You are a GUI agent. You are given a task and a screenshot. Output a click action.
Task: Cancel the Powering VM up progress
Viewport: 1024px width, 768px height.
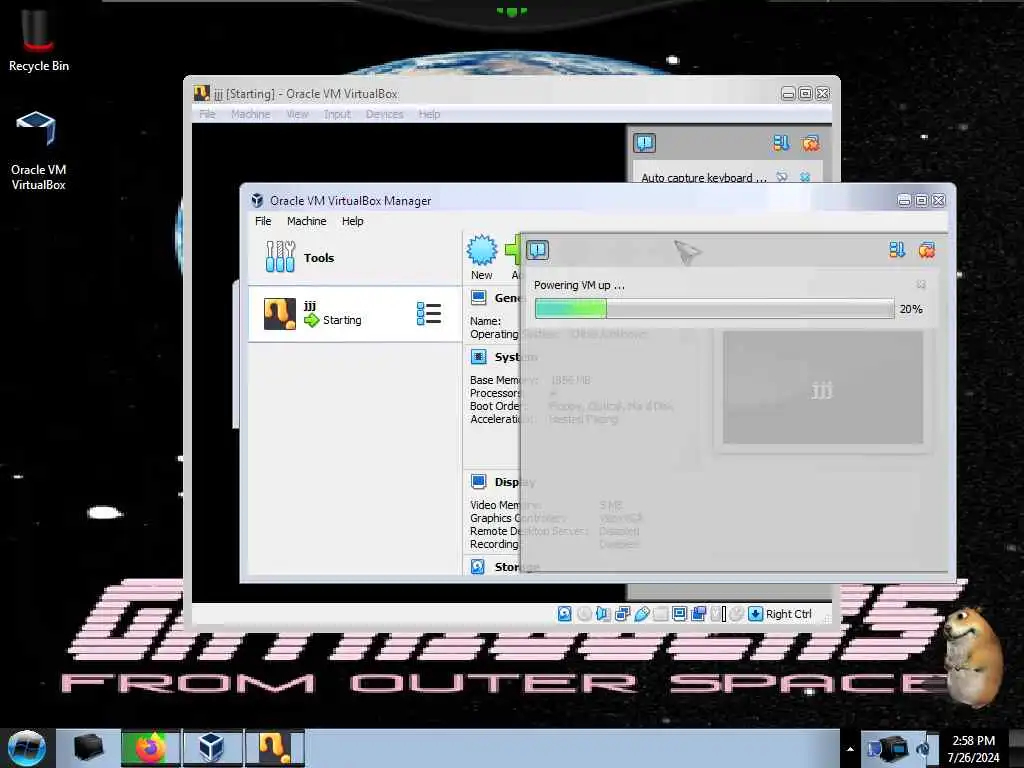(921, 284)
